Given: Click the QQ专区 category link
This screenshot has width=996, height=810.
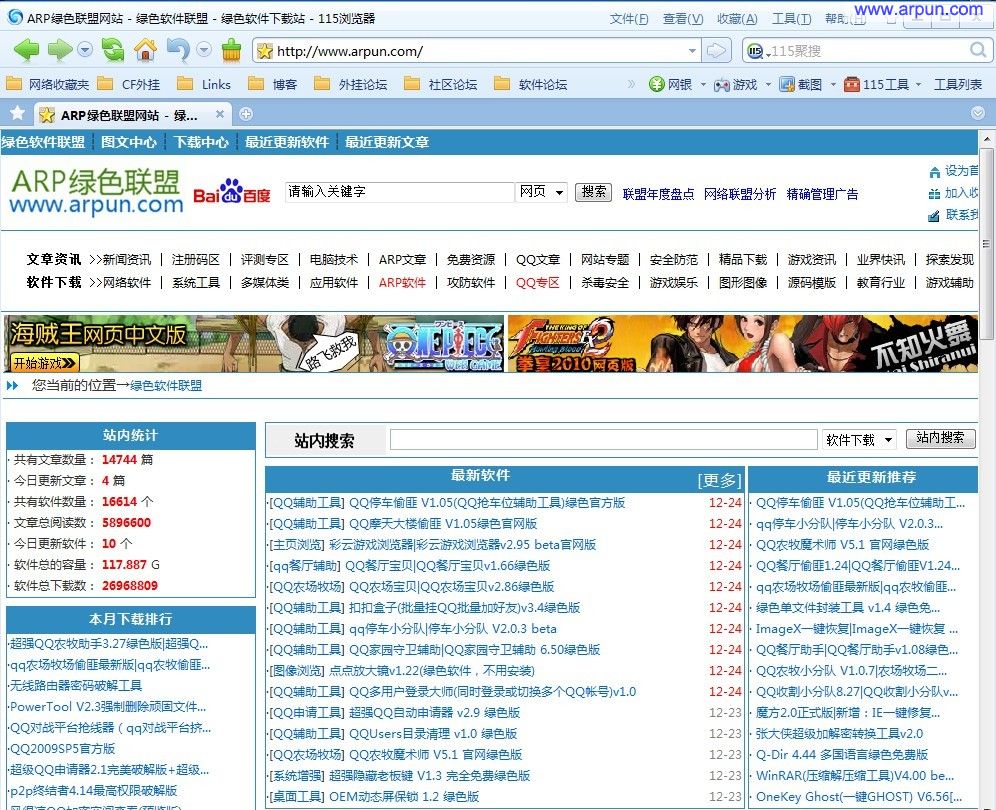Looking at the screenshot, I should pyautogui.click(x=537, y=283).
